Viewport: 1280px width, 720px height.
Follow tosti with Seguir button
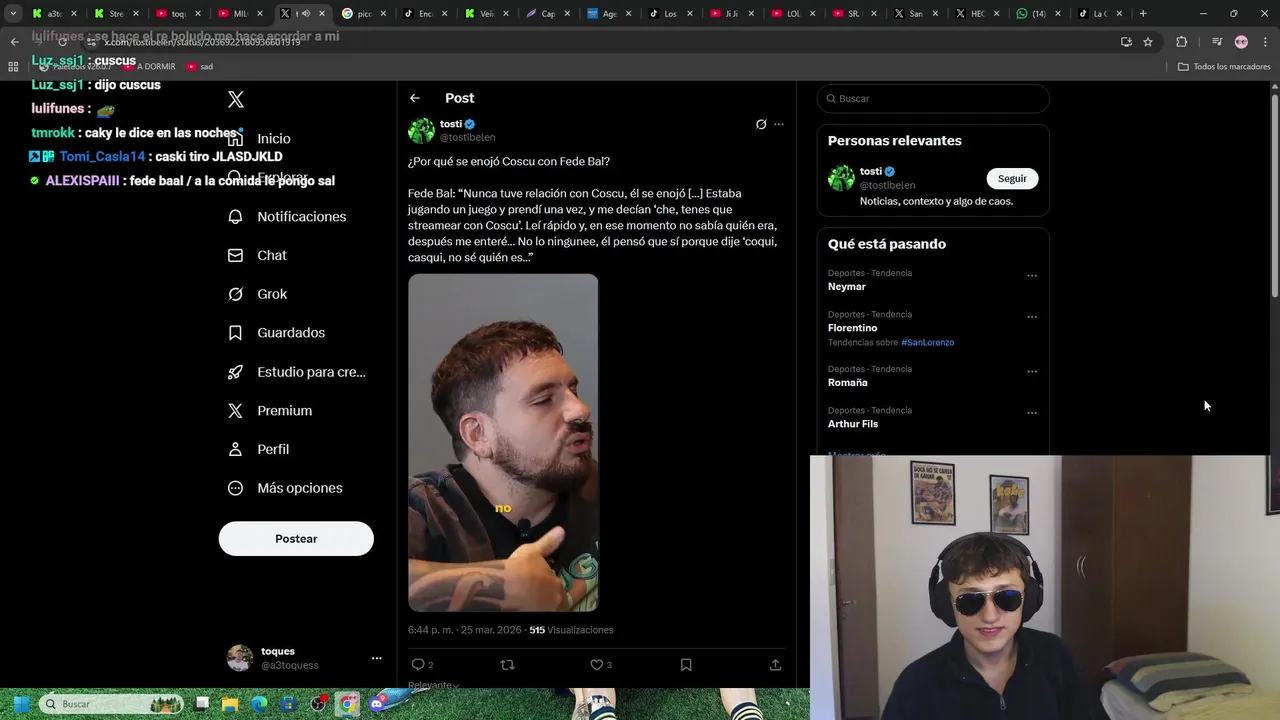coord(1012,178)
